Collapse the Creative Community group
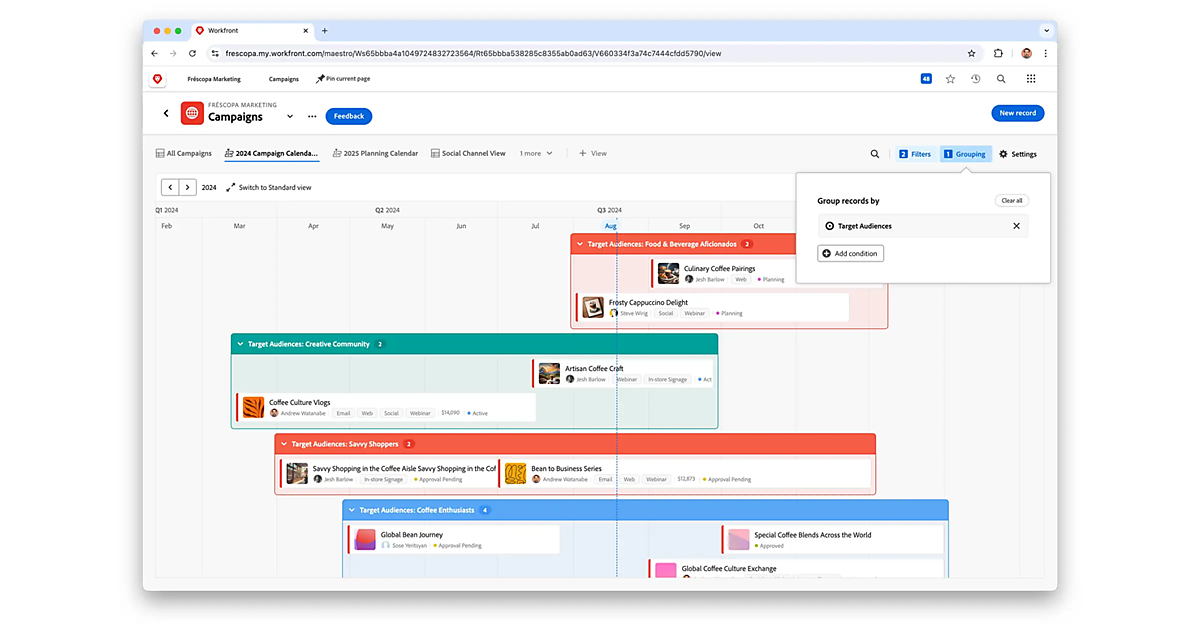Screen dimensions: 1200x630 coord(240,344)
